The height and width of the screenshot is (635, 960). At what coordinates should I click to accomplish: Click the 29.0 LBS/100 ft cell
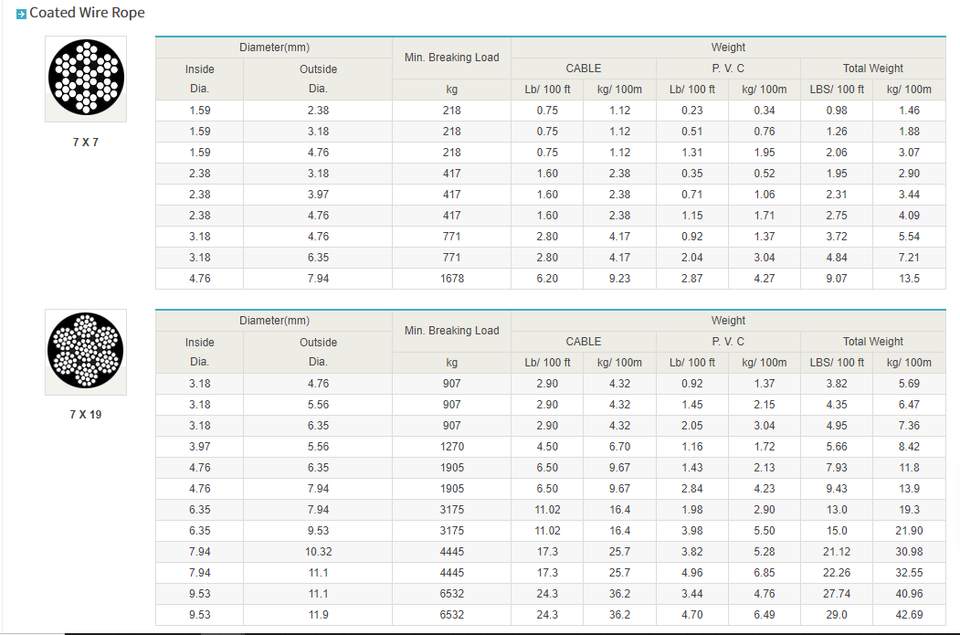pyautogui.click(x=836, y=615)
